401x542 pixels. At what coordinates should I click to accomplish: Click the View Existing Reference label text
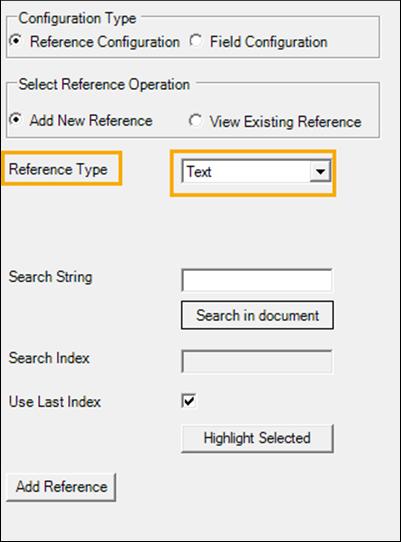pyautogui.click(x=285, y=122)
